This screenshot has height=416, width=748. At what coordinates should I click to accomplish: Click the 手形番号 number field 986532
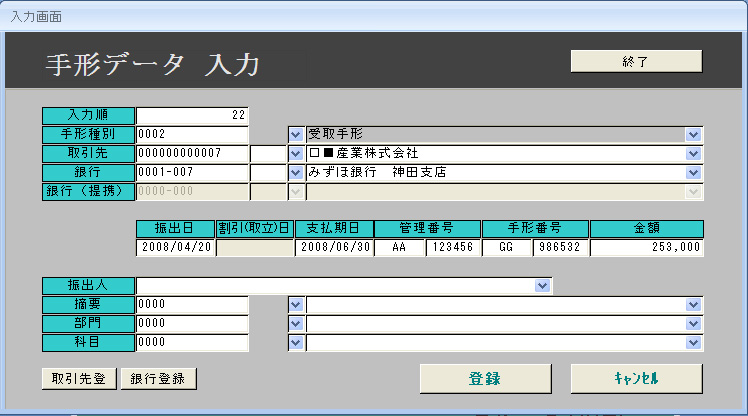(x=559, y=248)
